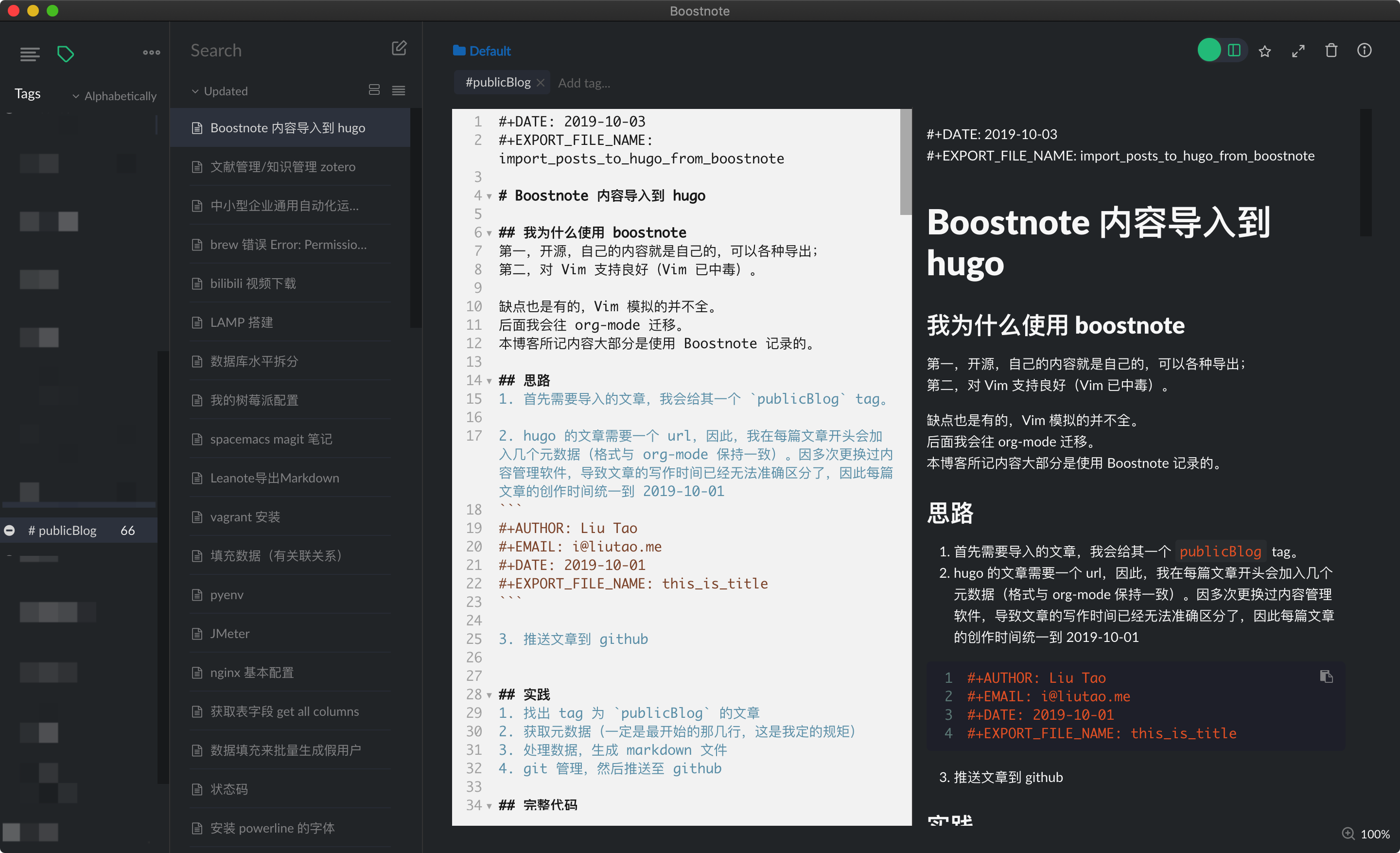This screenshot has width=1400, height=853.
Task: Expand the note to fullscreen
Action: click(1298, 51)
